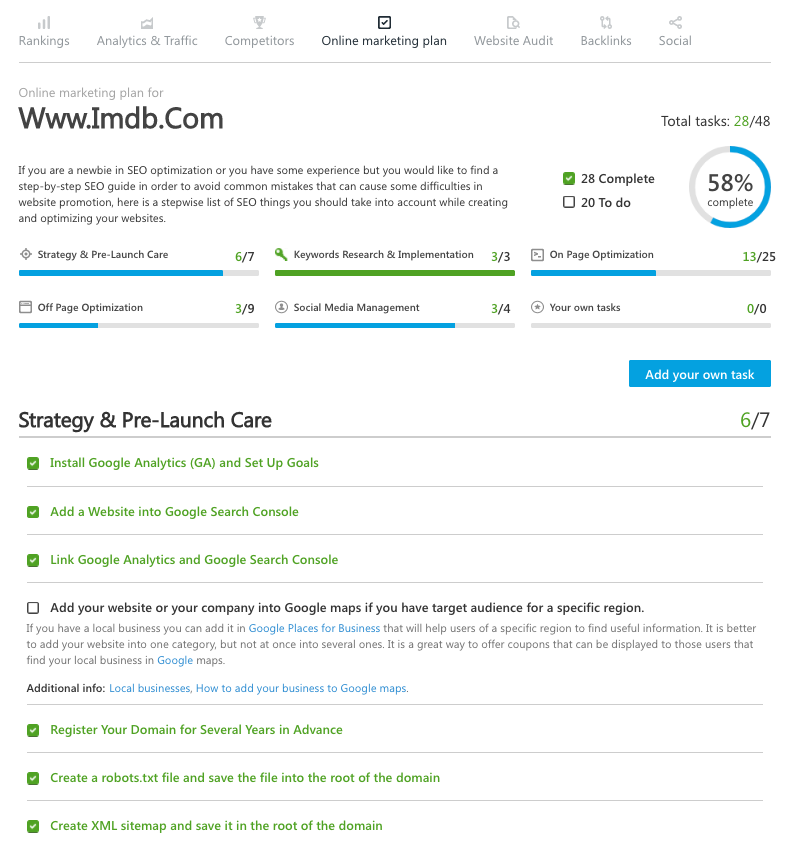Open the Google Places for Business link
Image resolution: width=786 pixels, height=848 pixels.
click(x=314, y=629)
